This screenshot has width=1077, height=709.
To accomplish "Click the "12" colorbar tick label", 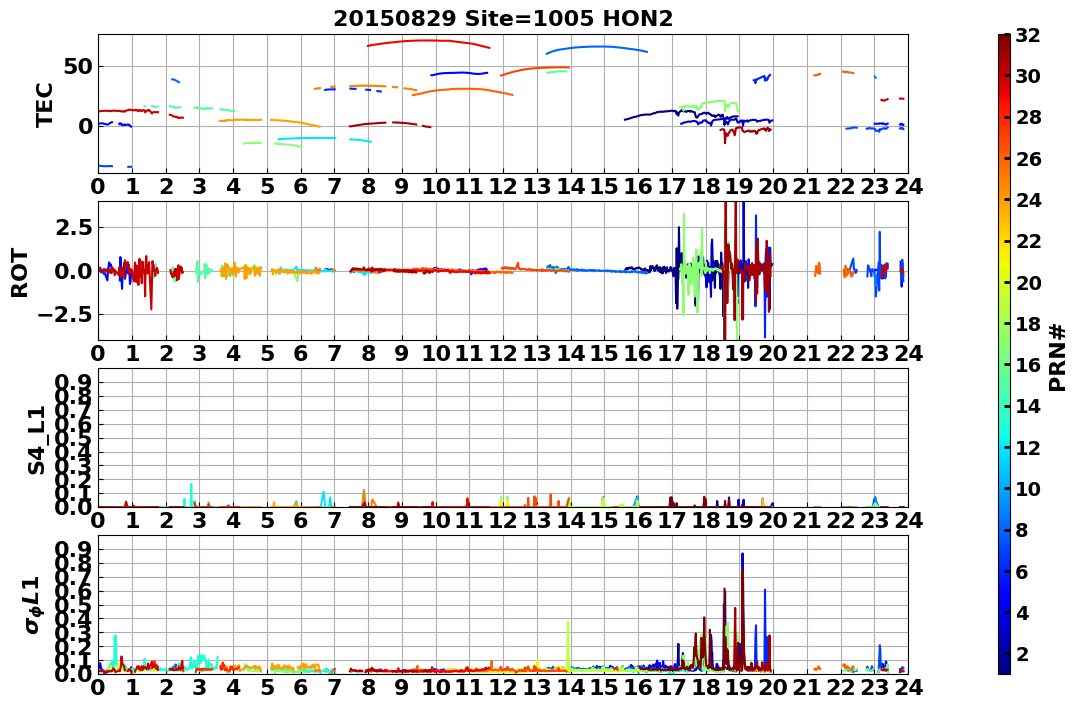I will (x=1028, y=447).
